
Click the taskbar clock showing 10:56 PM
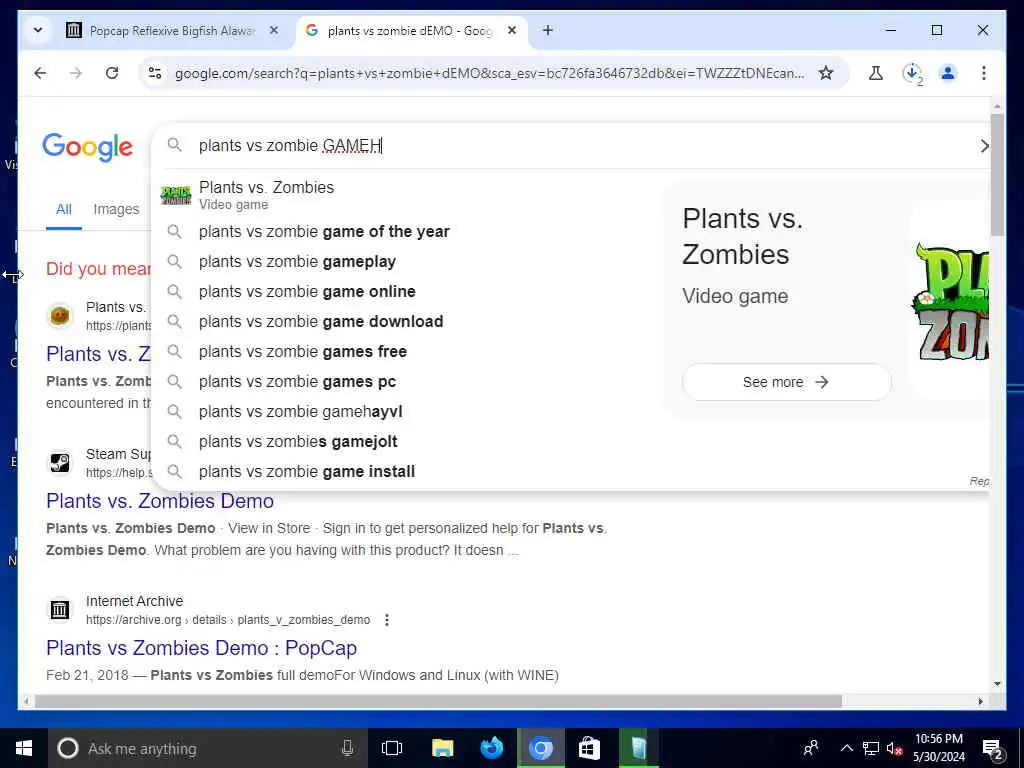939,748
